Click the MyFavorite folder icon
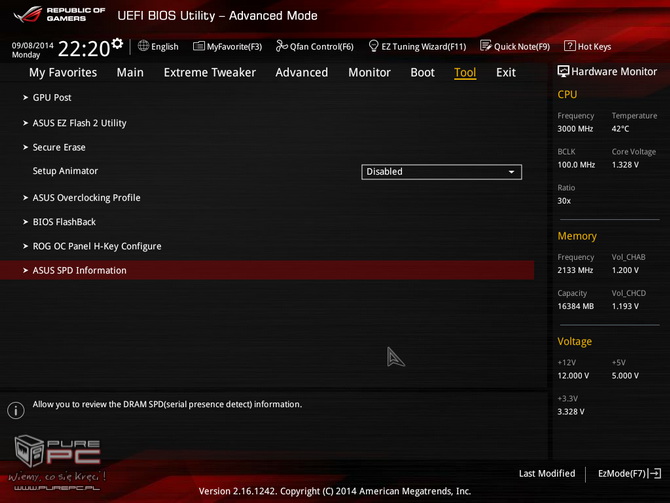Image resolution: width=670 pixels, height=503 pixels. coord(199,46)
